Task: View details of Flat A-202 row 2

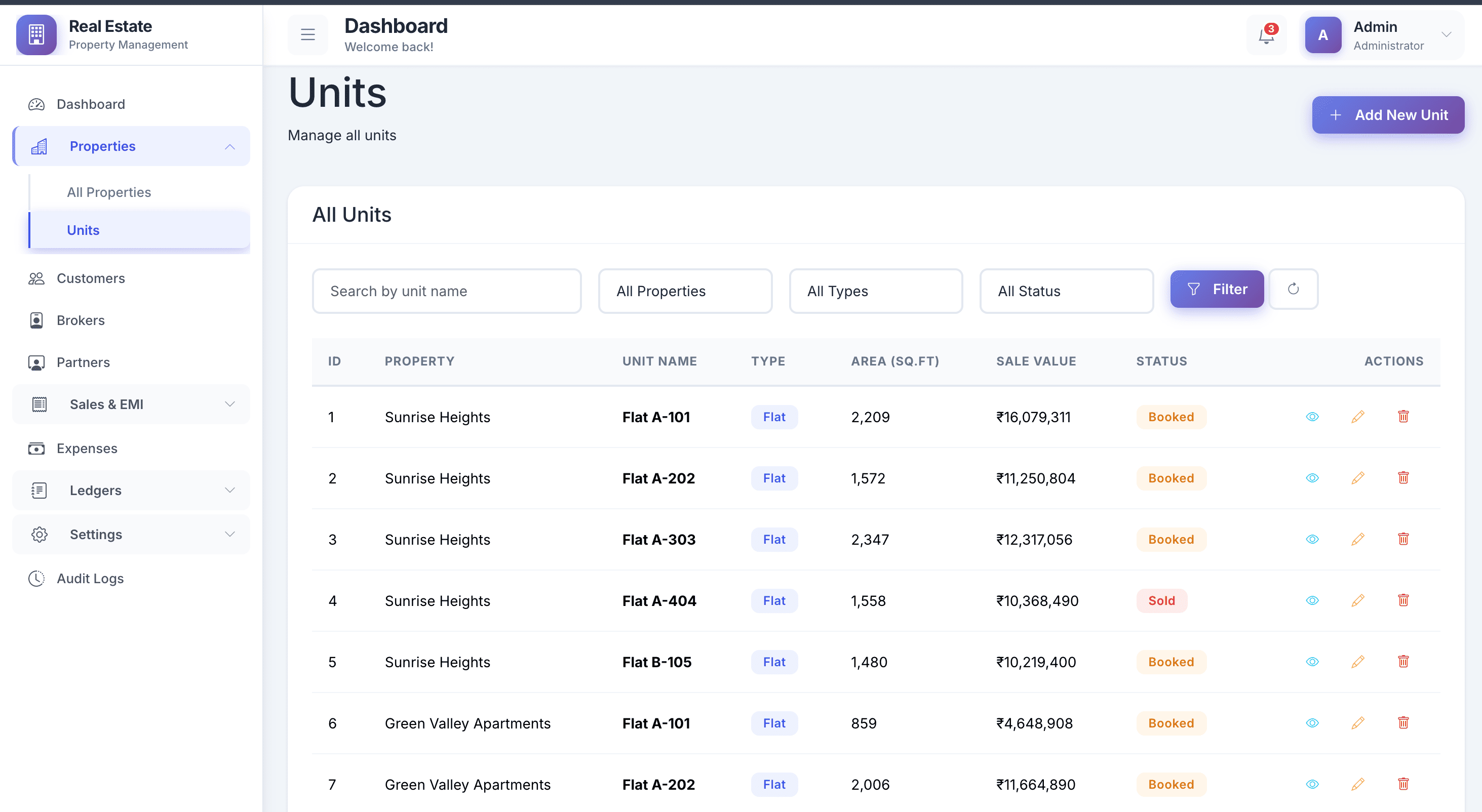Action: tap(1312, 478)
